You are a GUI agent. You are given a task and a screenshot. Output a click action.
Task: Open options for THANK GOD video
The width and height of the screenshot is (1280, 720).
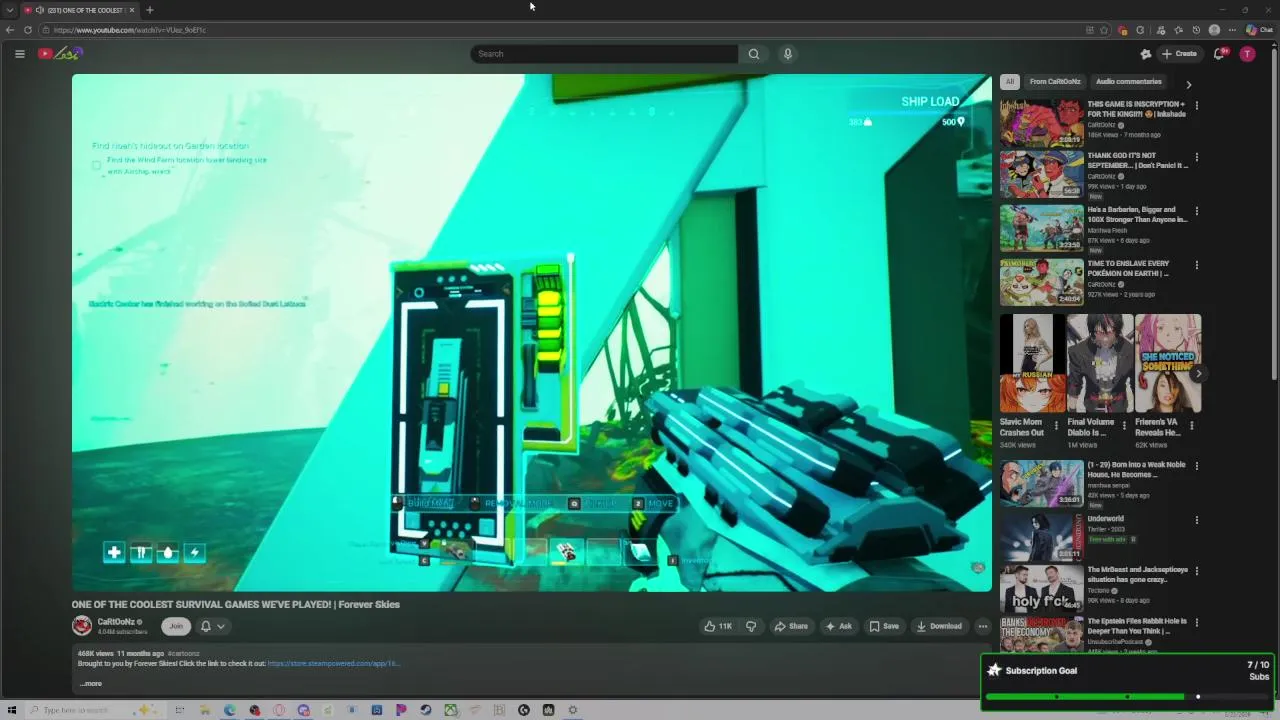(x=1197, y=157)
